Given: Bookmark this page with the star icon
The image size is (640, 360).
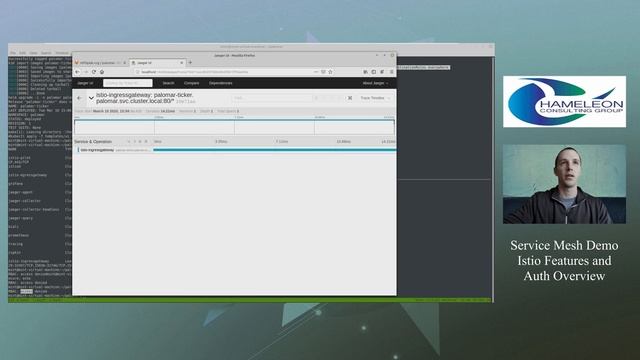Looking at the screenshot, I should [331, 72].
